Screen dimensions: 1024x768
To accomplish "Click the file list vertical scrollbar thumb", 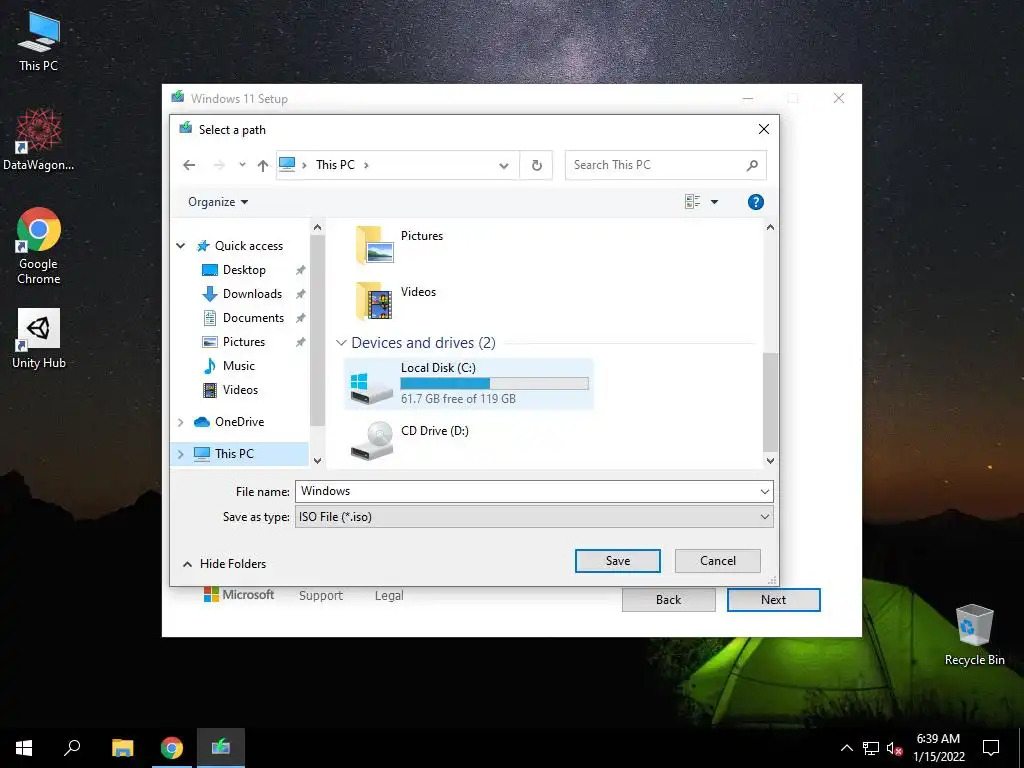I will pos(770,402).
